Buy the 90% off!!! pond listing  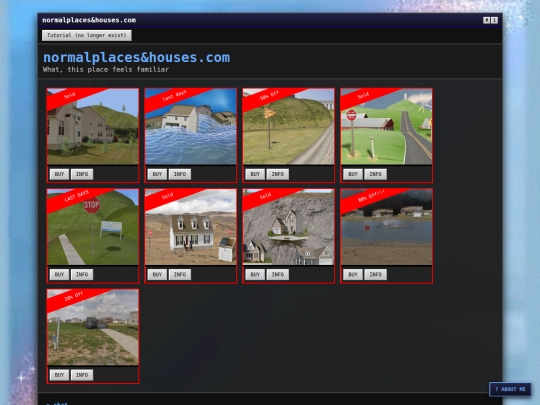(x=353, y=274)
